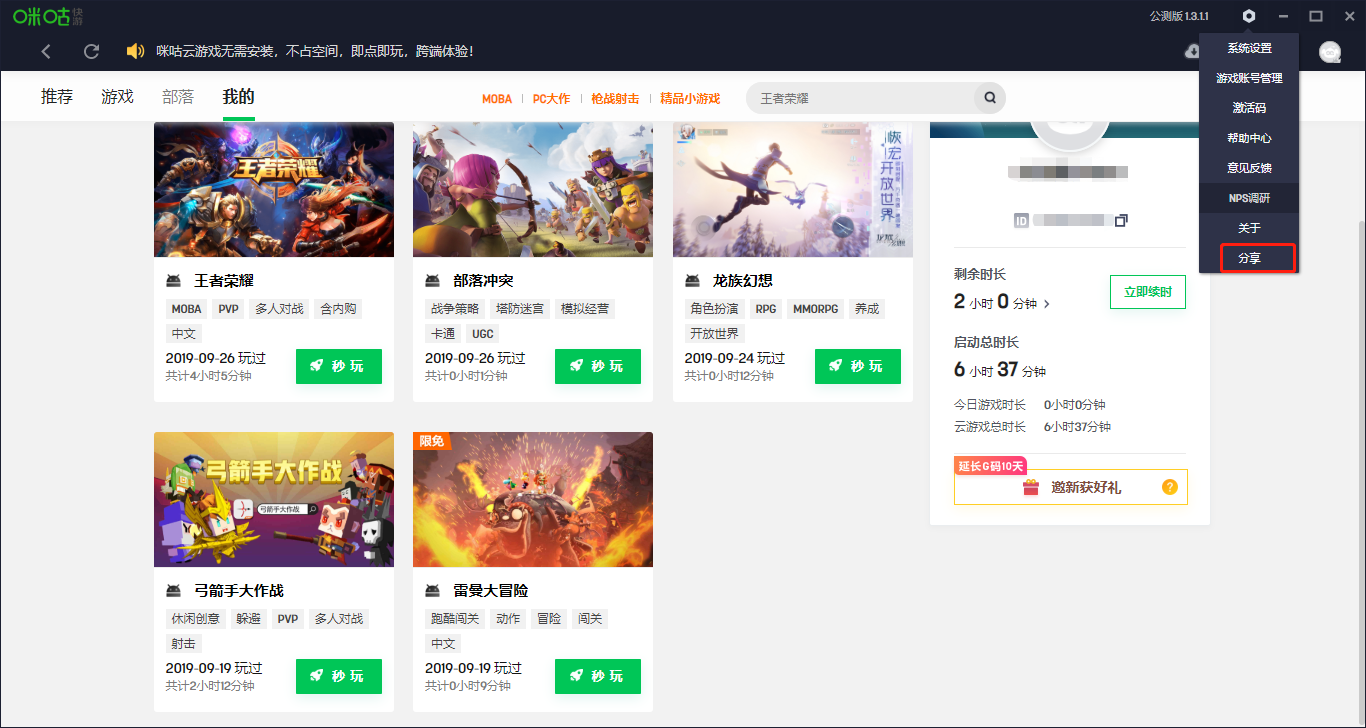This screenshot has height=728, width=1366.
Task: Click the PC大作 category link
Action: (551, 99)
